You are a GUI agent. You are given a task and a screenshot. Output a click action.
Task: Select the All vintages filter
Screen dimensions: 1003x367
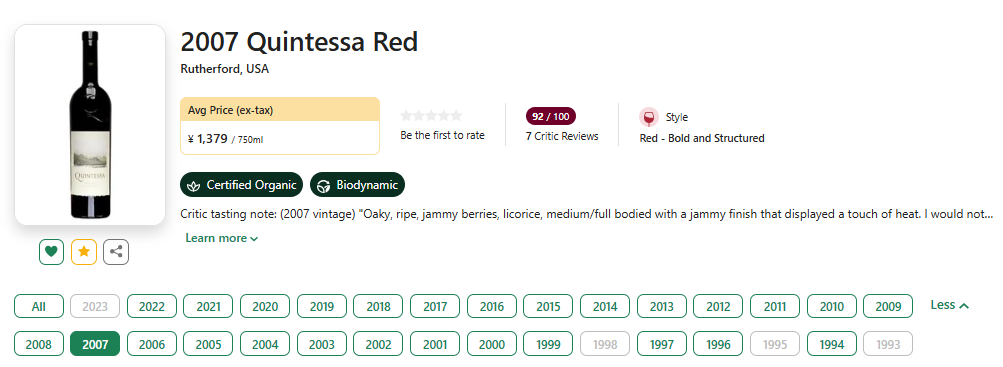coord(39,306)
